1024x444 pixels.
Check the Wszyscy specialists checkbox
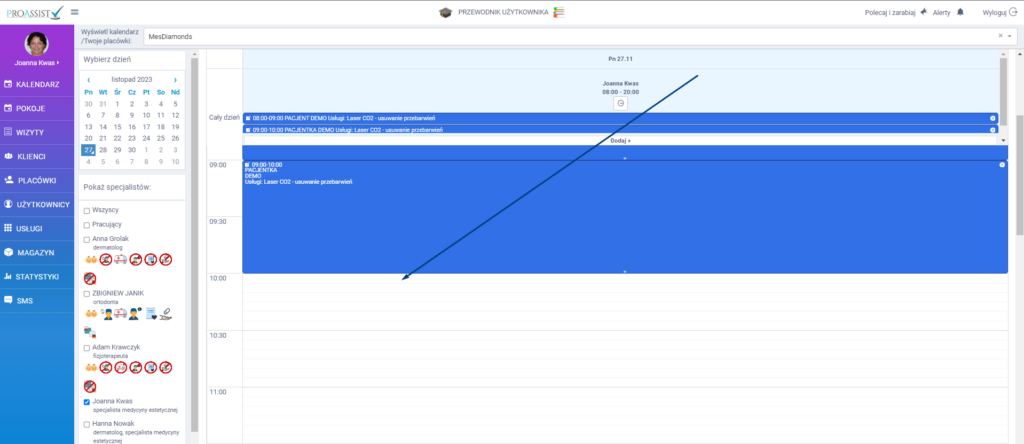(87, 210)
